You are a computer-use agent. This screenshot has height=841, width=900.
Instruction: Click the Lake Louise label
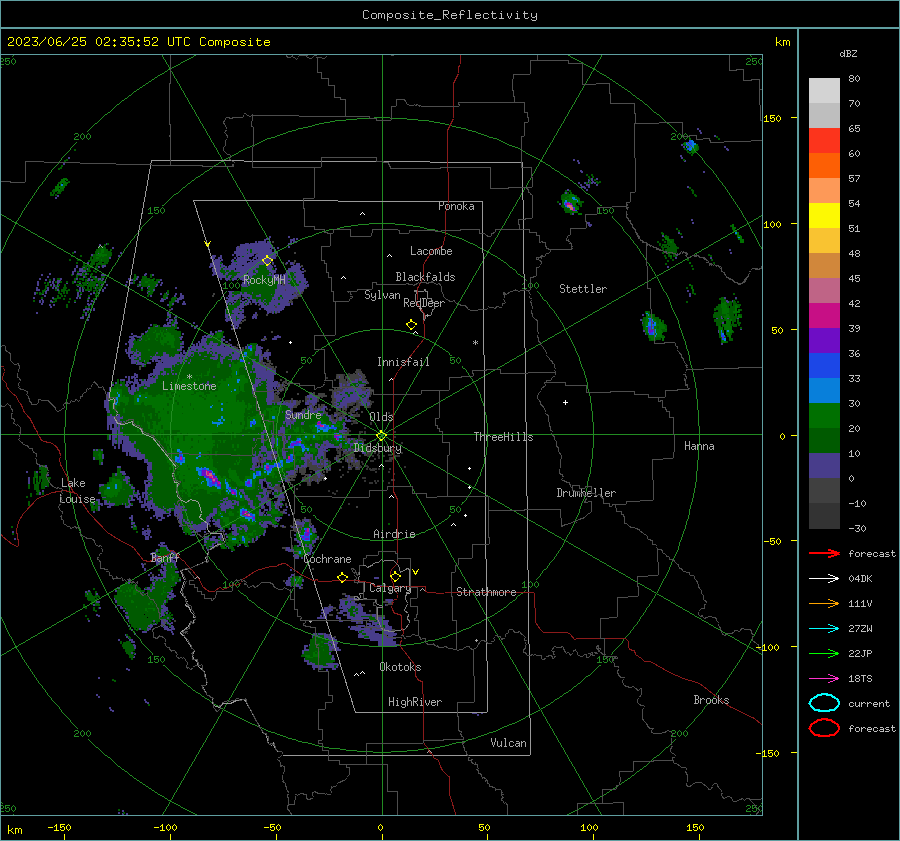(x=77, y=491)
